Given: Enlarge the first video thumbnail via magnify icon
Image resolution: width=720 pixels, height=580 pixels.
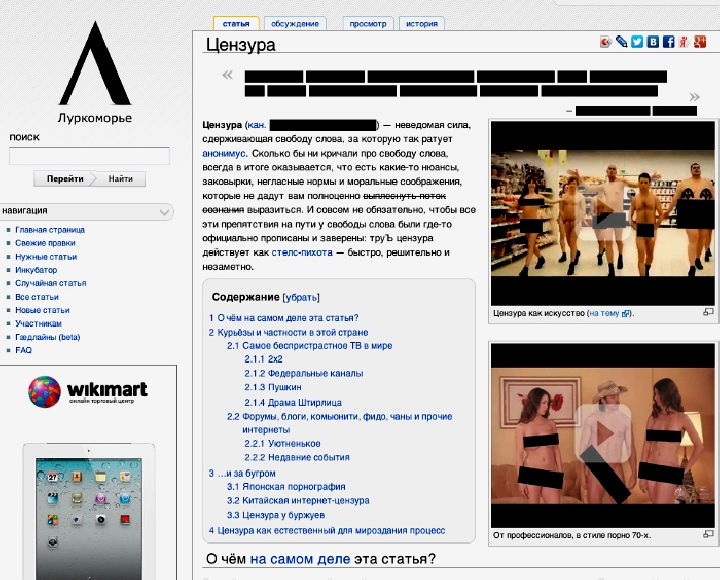Looking at the screenshot, I should click(x=708, y=313).
